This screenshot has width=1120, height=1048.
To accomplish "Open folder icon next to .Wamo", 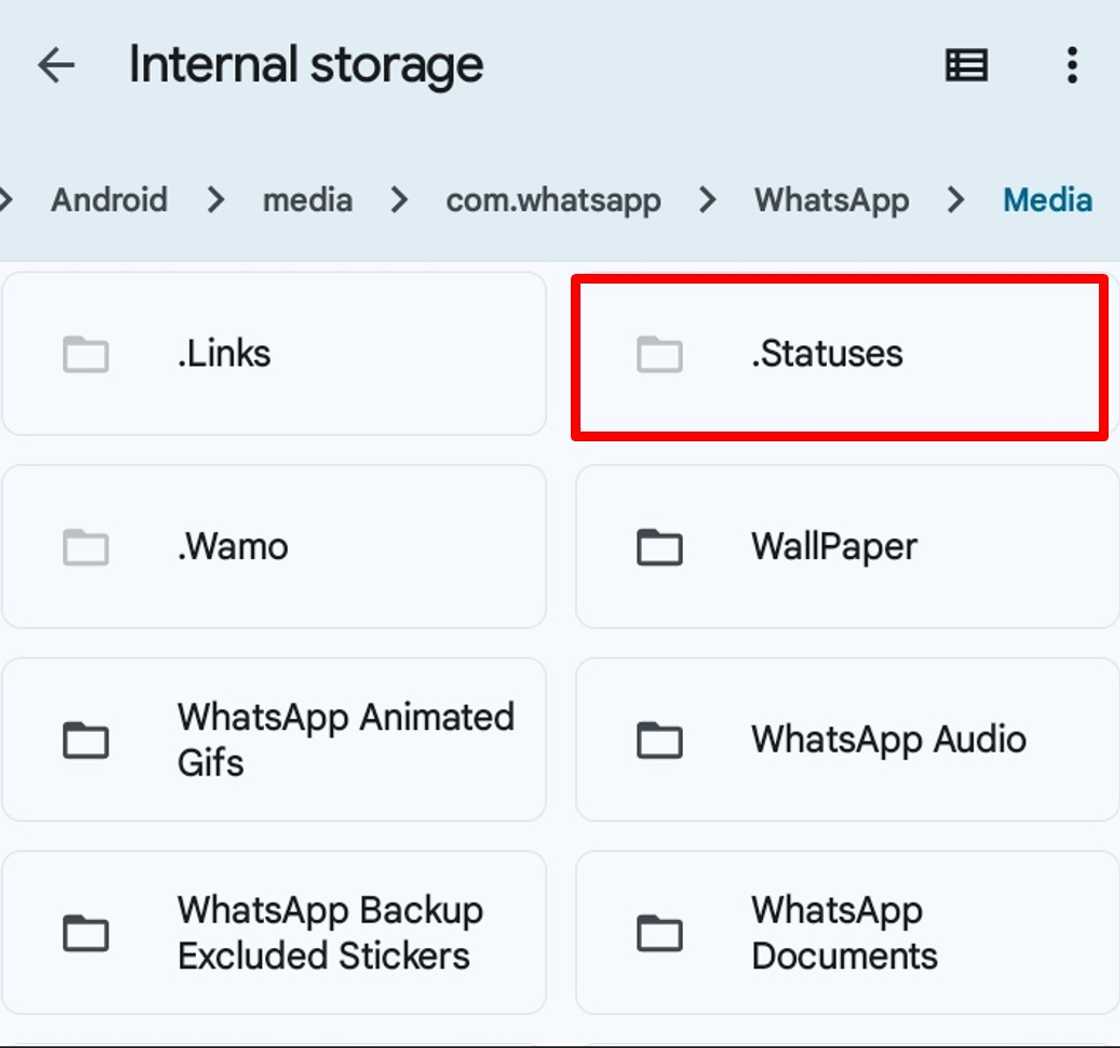I will (86, 547).
